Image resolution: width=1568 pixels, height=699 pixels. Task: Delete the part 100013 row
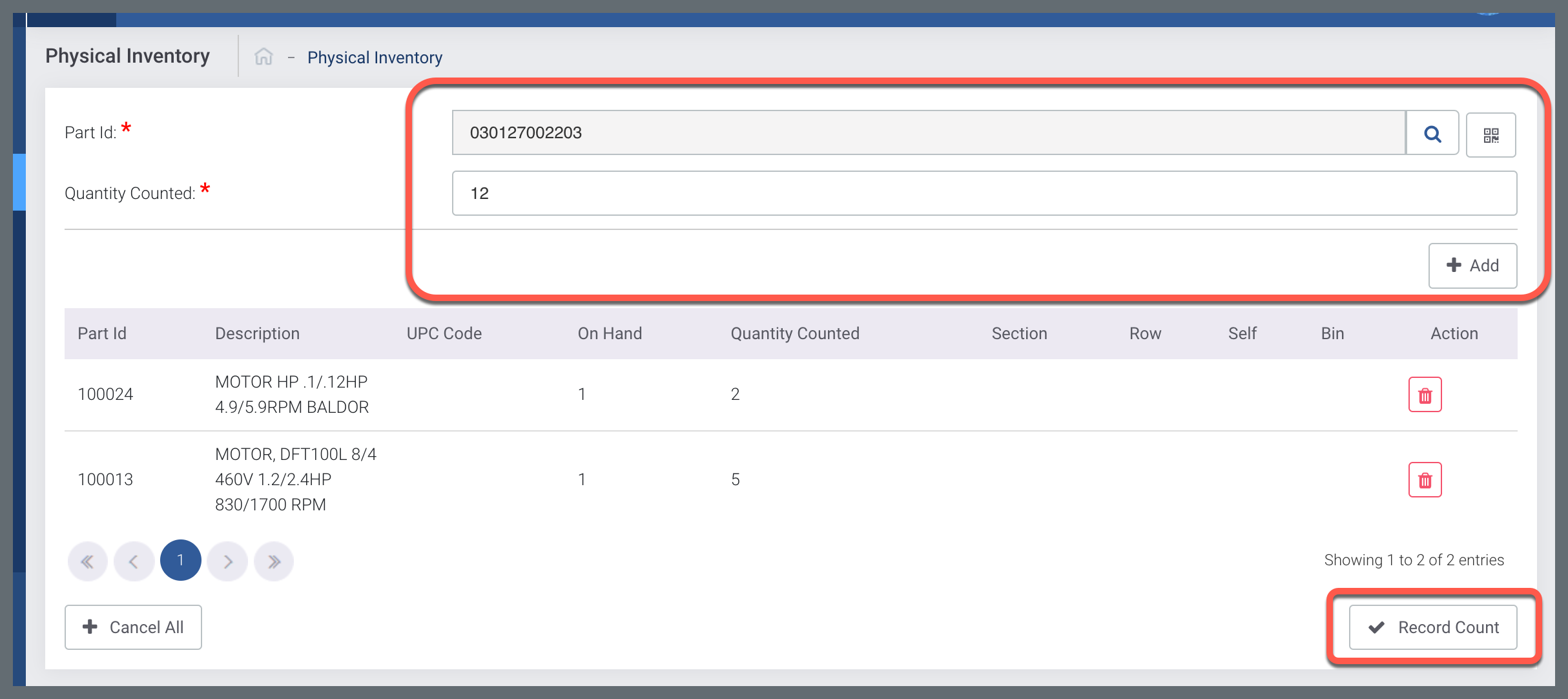pyautogui.click(x=1425, y=480)
